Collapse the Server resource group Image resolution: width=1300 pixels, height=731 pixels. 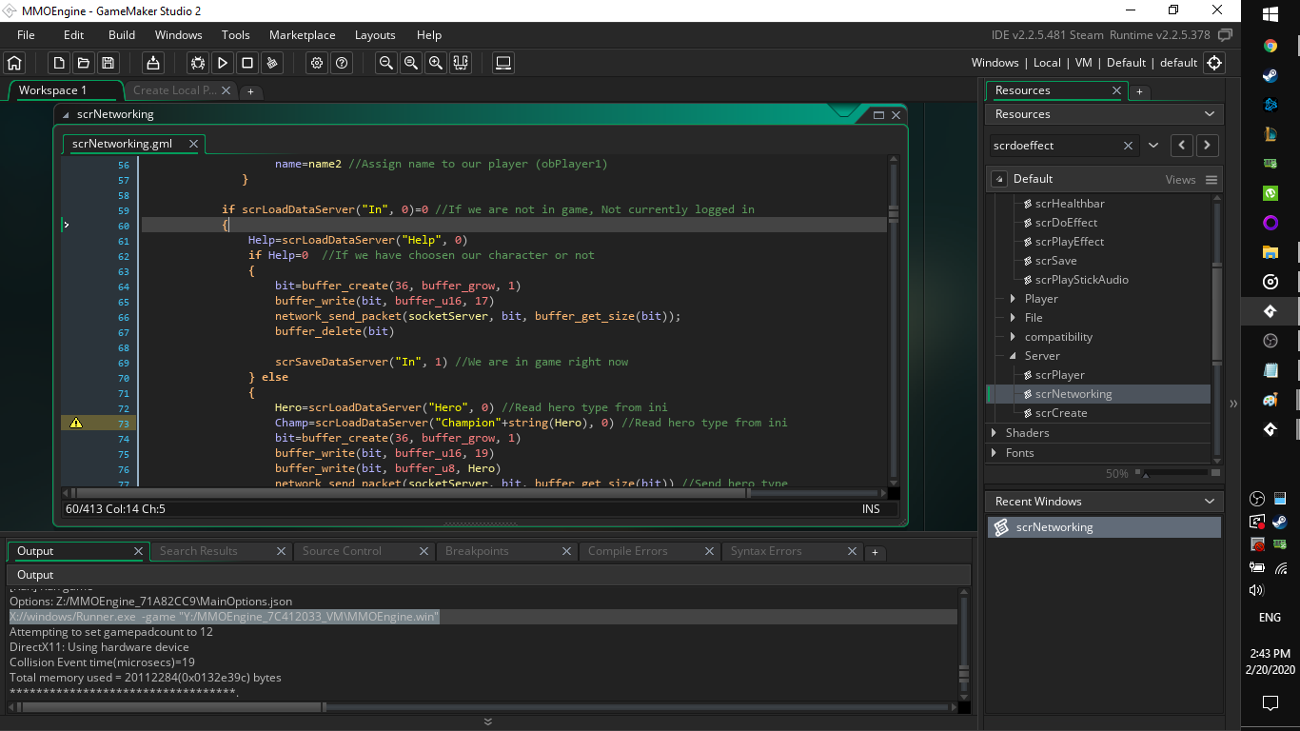[1013, 355]
